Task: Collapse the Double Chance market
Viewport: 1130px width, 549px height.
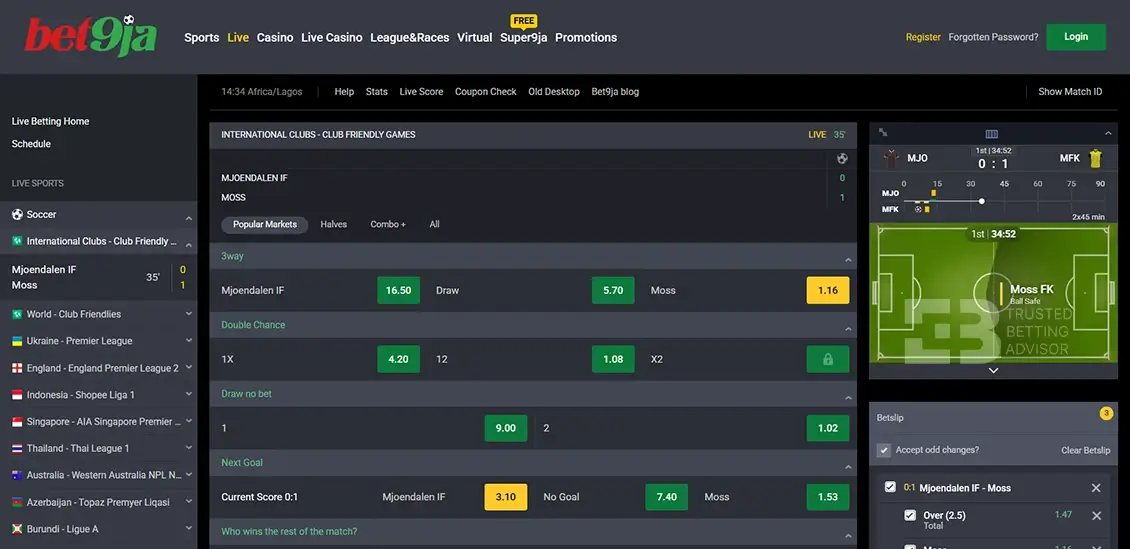Action: pos(848,329)
